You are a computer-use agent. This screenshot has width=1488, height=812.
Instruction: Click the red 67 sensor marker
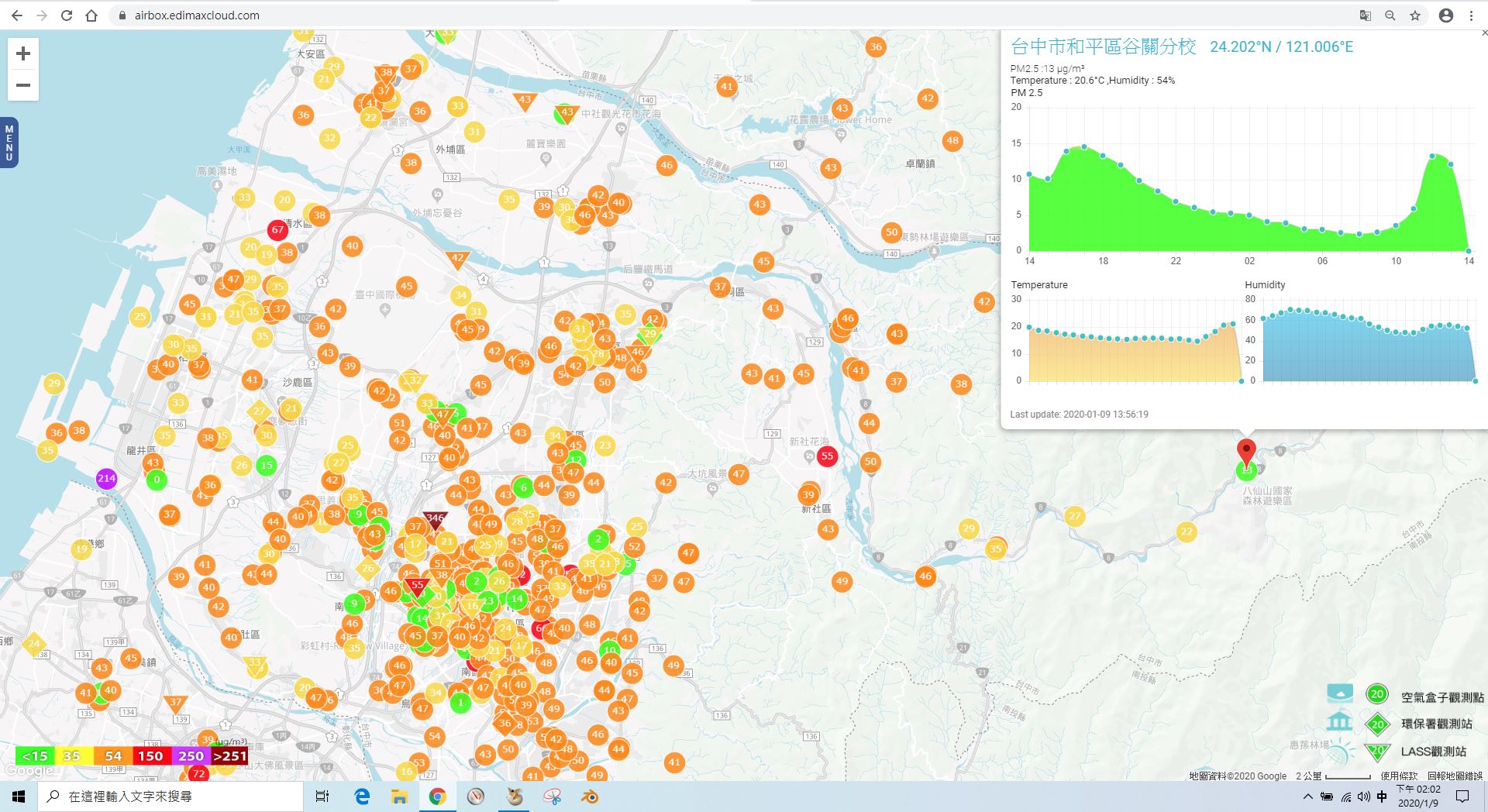pos(277,229)
